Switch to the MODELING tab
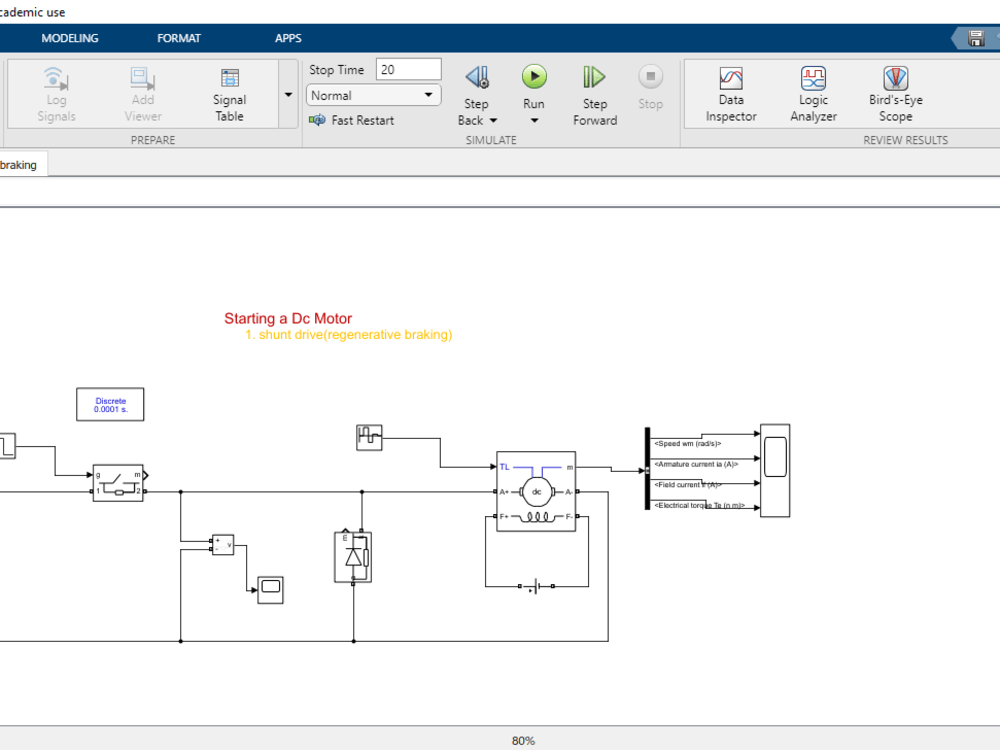Image resolution: width=1000 pixels, height=750 pixels. (70, 38)
